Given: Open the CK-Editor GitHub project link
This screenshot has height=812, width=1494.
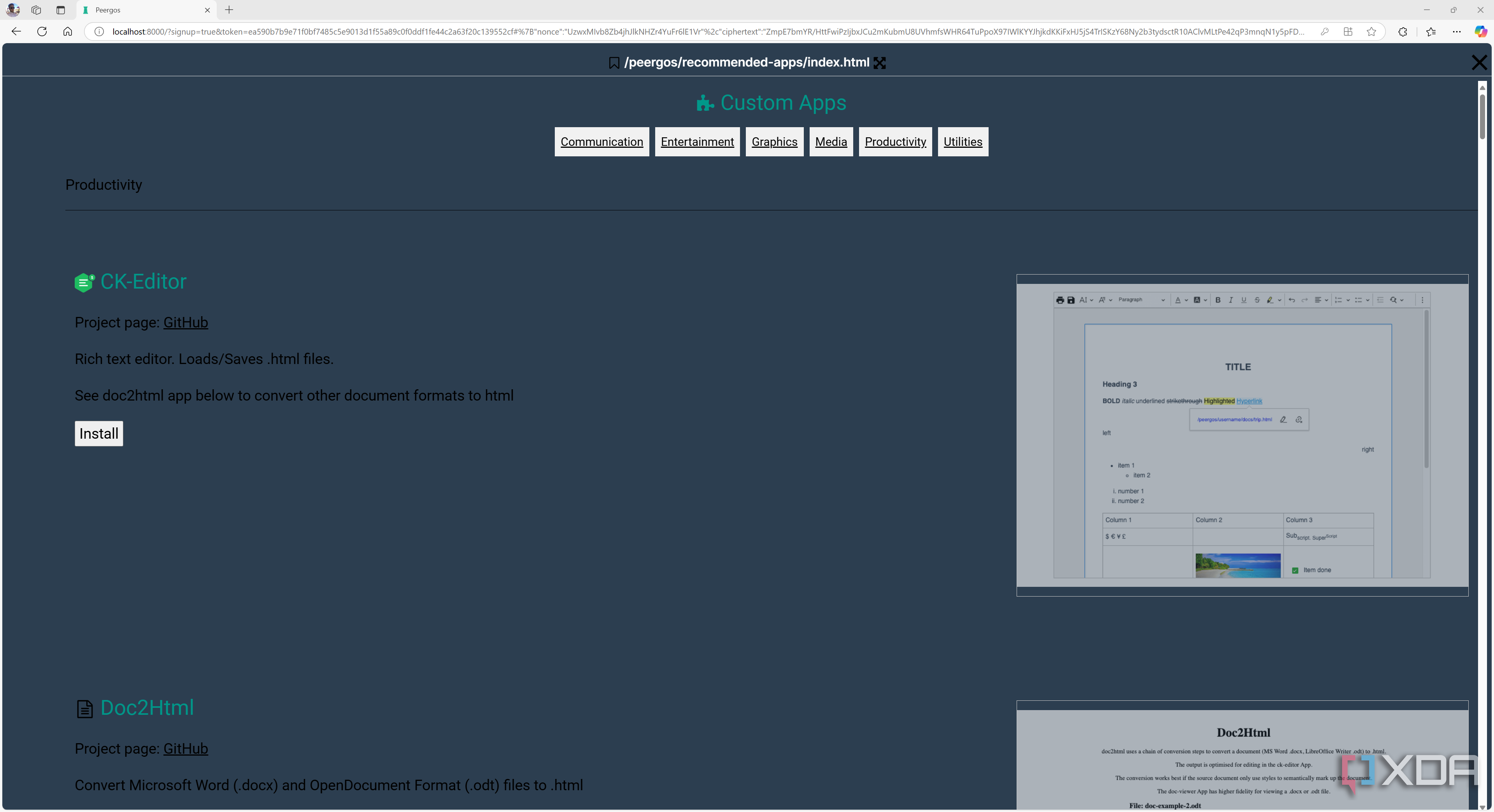Looking at the screenshot, I should point(186,322).
